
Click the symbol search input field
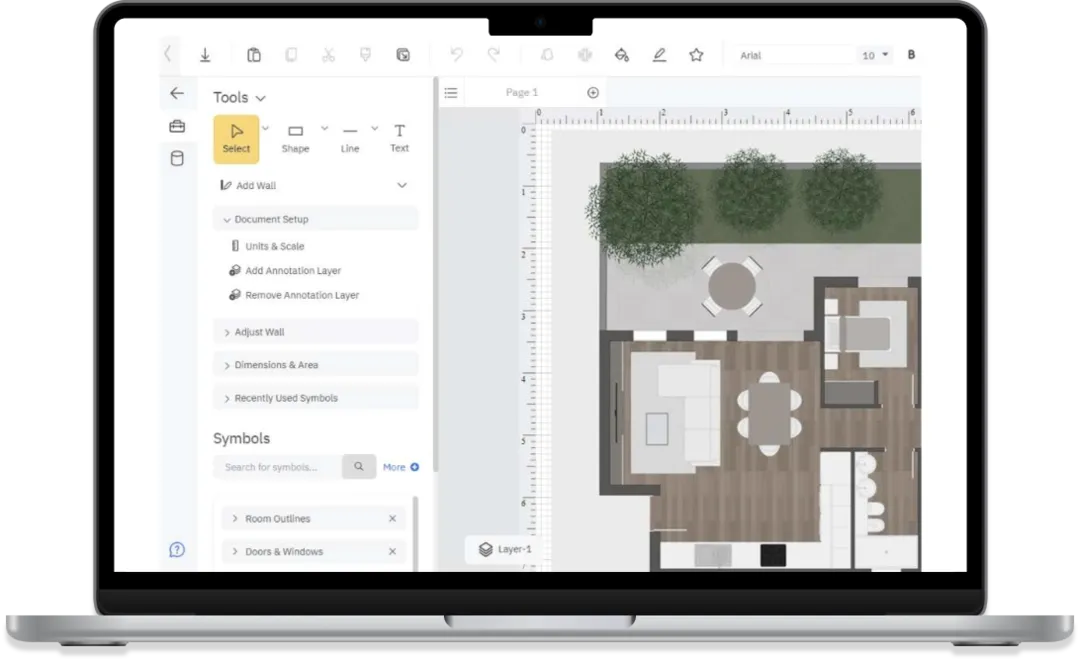click(277, 467)
